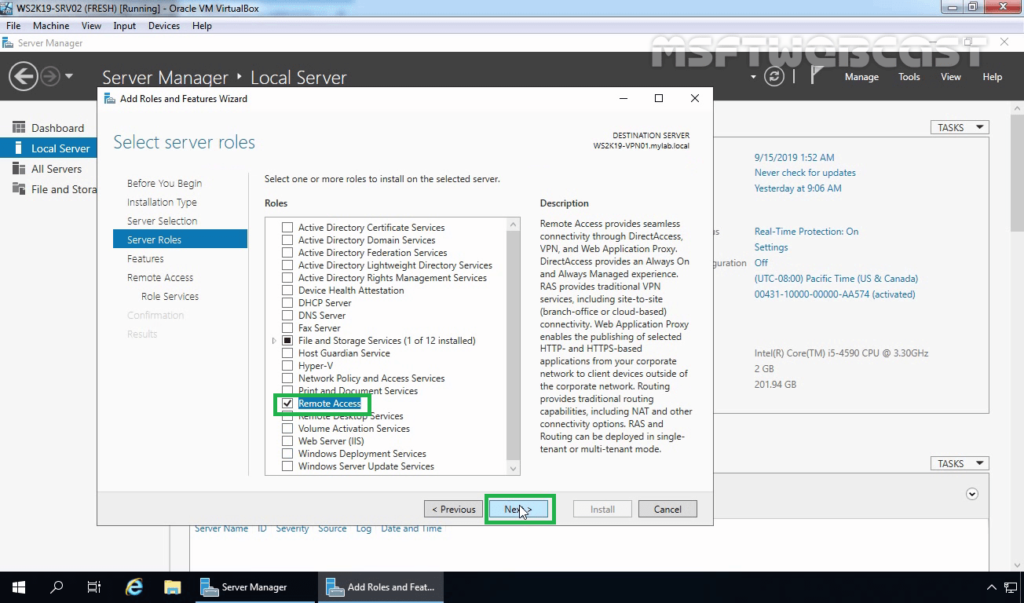Click the All Servers sidebar icon
The image size is (1024, 603).
[x=19, y=169]
